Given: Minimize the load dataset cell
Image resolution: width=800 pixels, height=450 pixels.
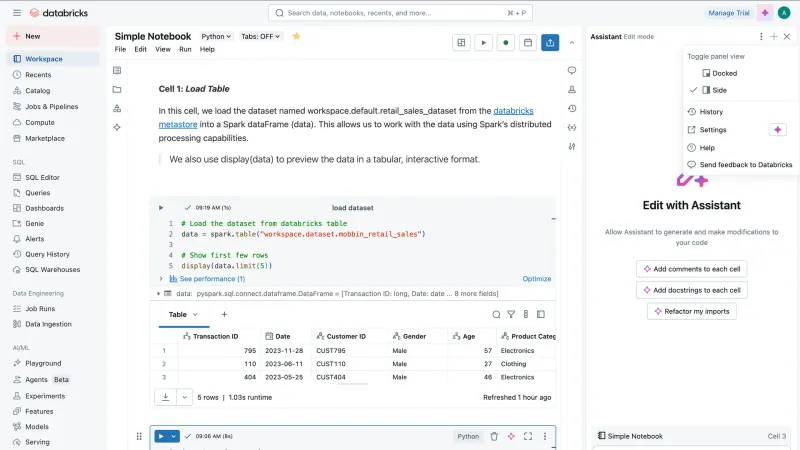Looking at the screenshot, I should 553,219.
